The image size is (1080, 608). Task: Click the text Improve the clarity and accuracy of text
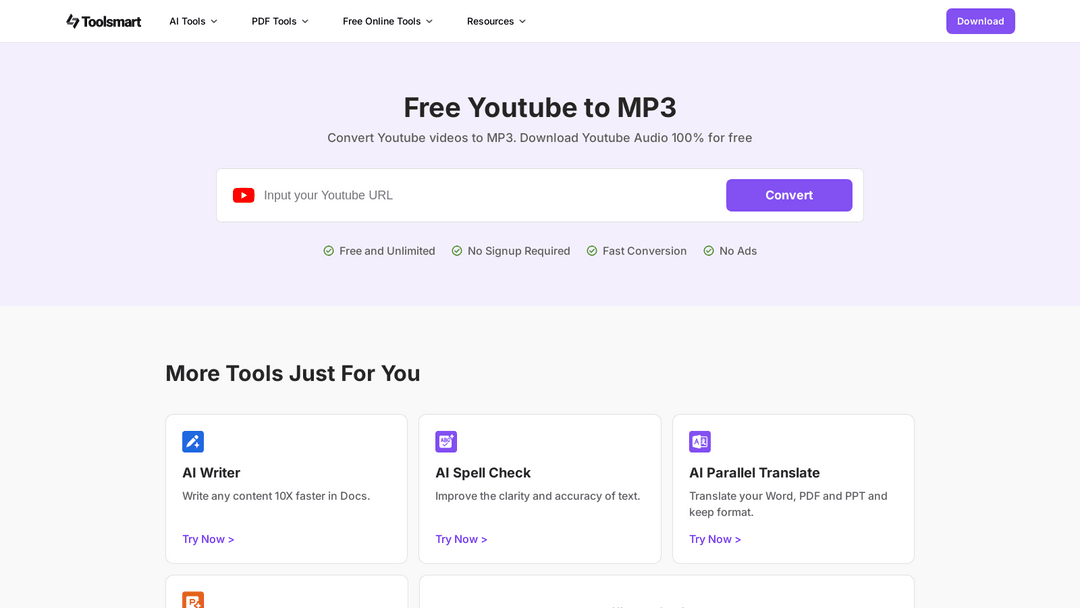click(538, 496)
